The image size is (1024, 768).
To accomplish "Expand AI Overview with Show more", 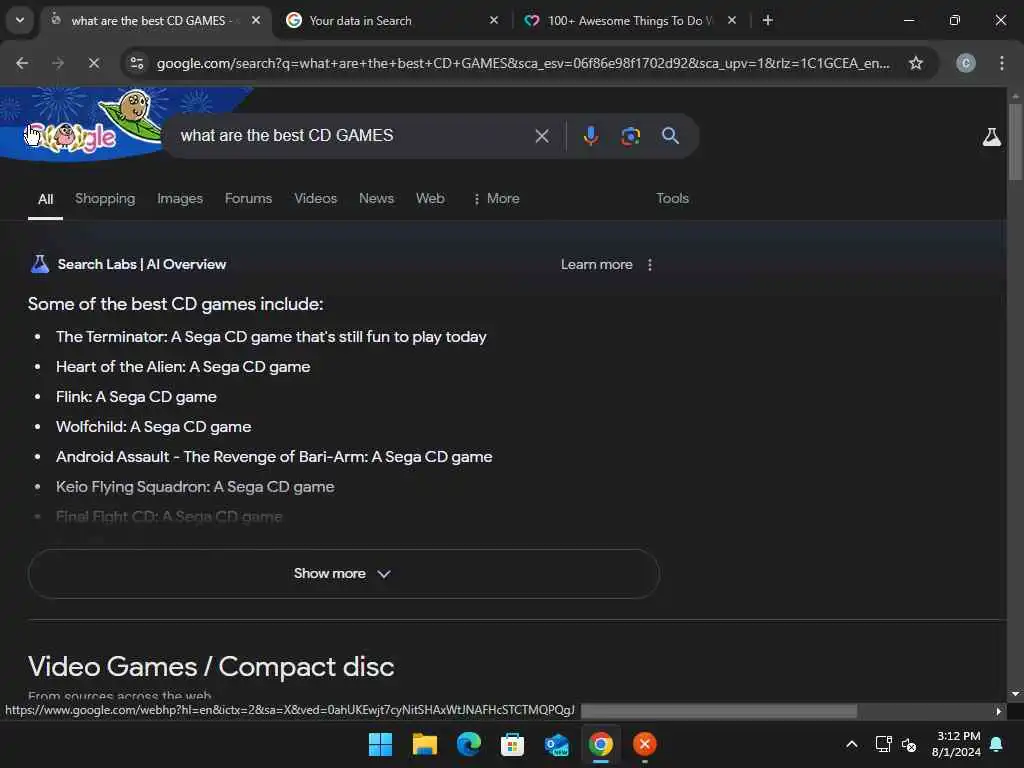I will (x=344, y=573).
